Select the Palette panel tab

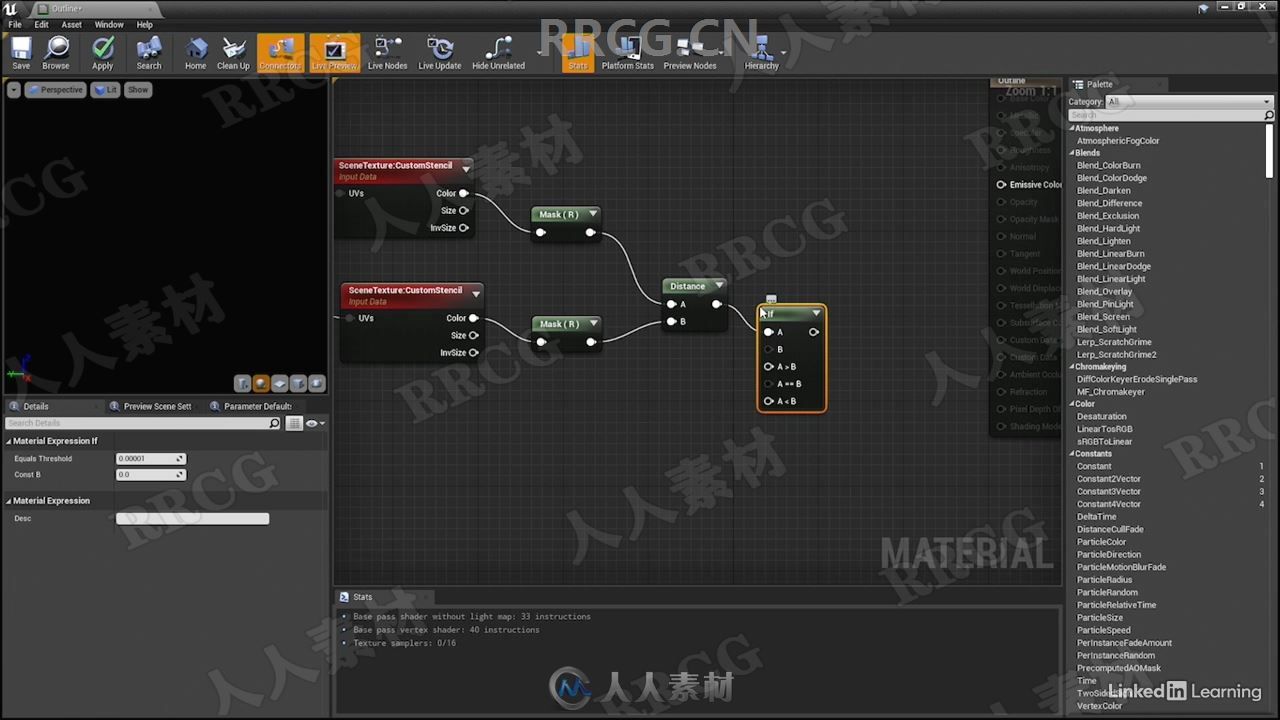1098,85
